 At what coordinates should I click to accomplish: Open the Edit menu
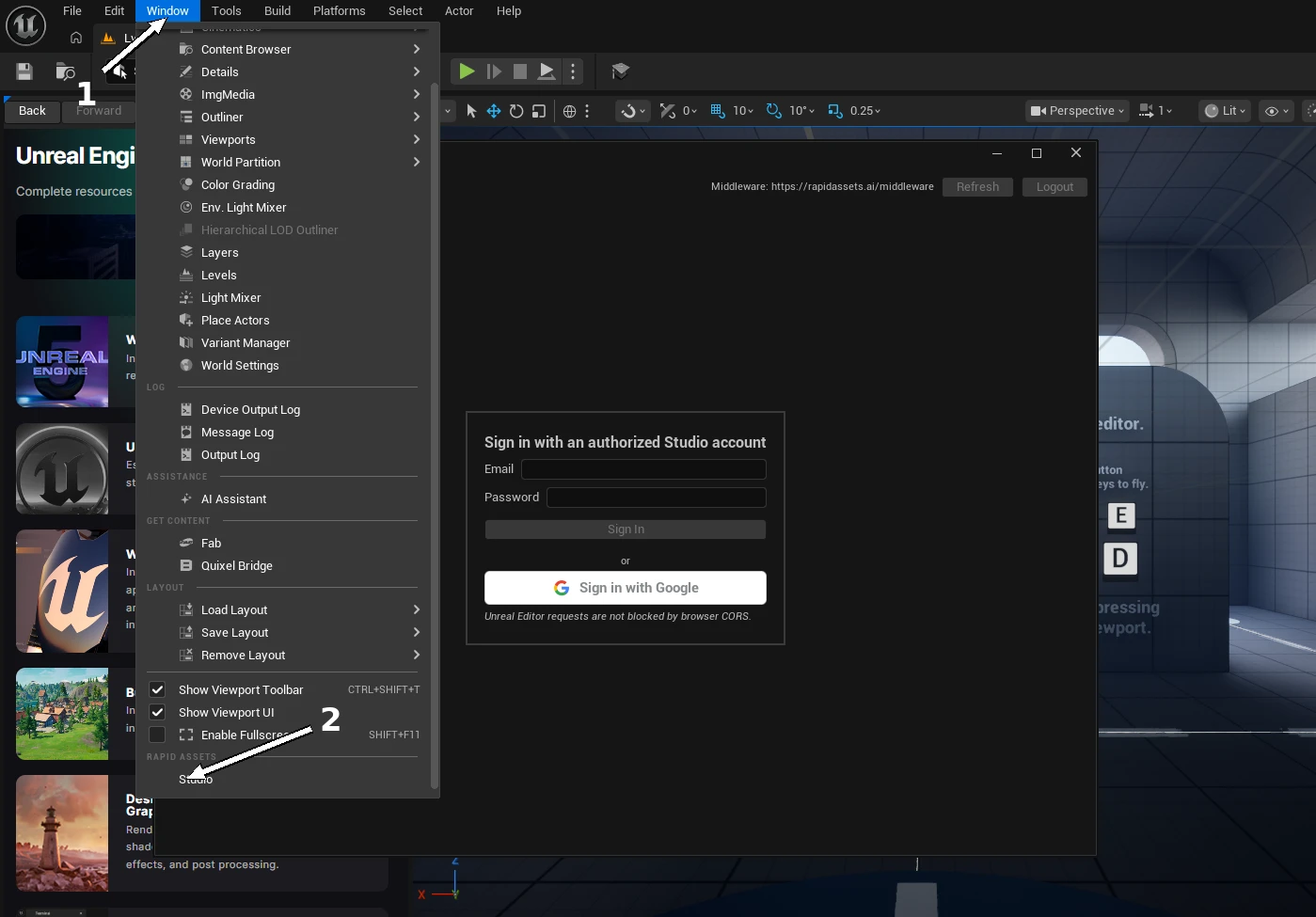(x=115, y=11)
